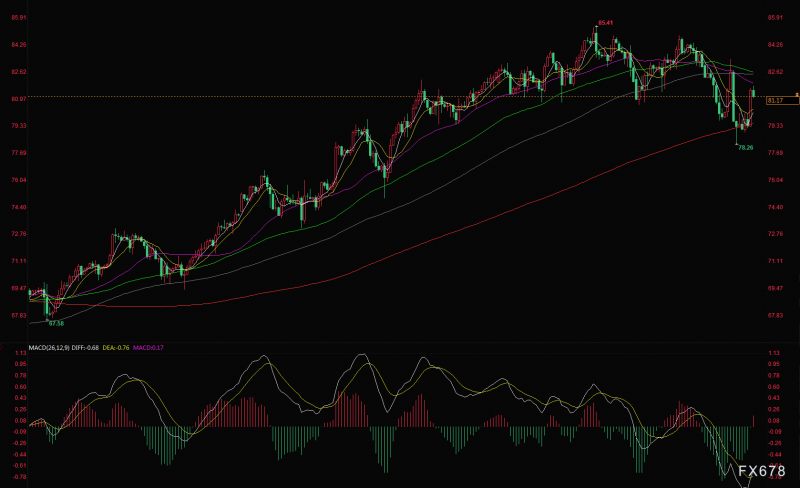800x488 pixels.
Task: Click 72.76 on the right price axis
Action: point(775,234)
